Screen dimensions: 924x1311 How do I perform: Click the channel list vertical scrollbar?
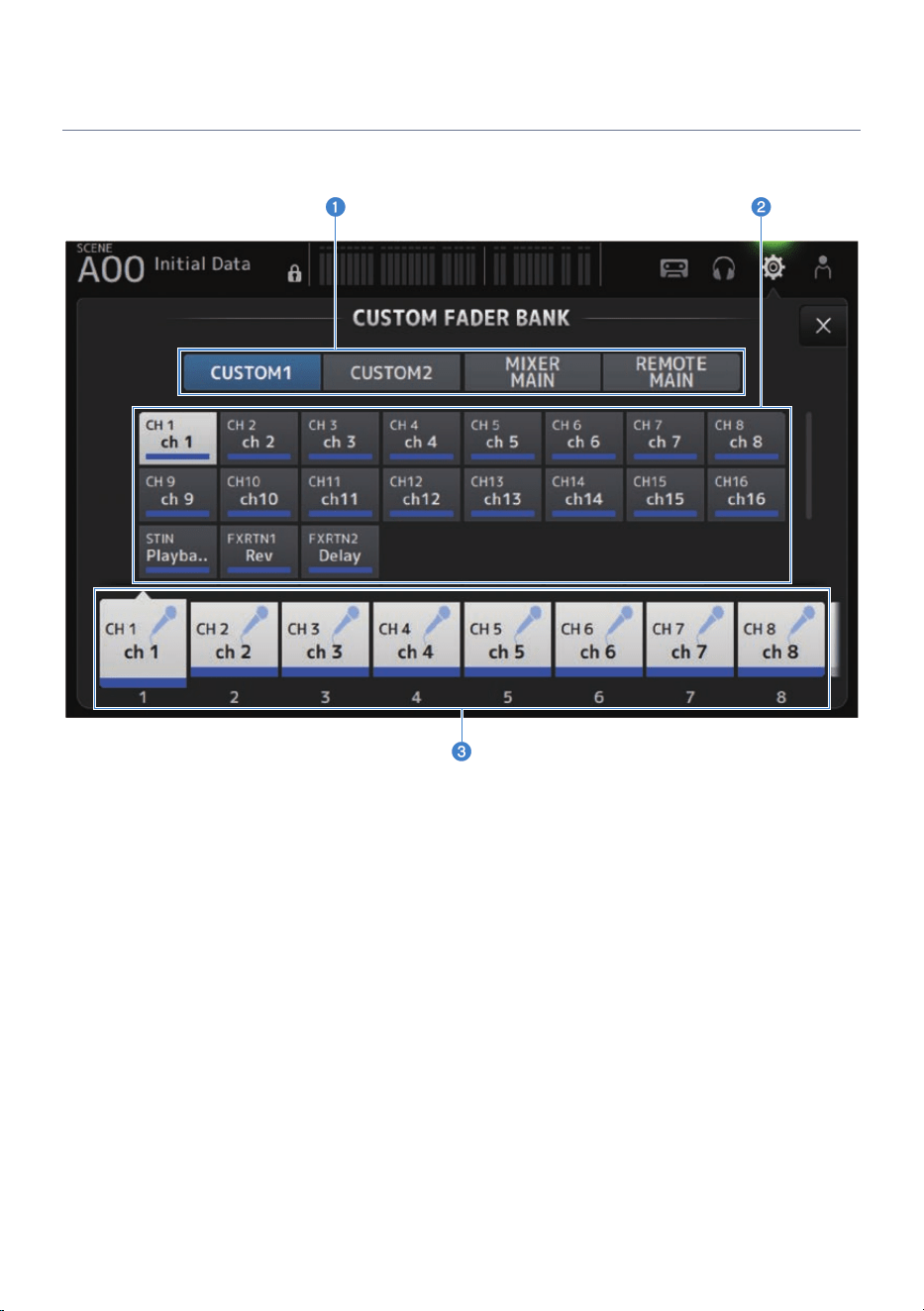click(809, 465)
